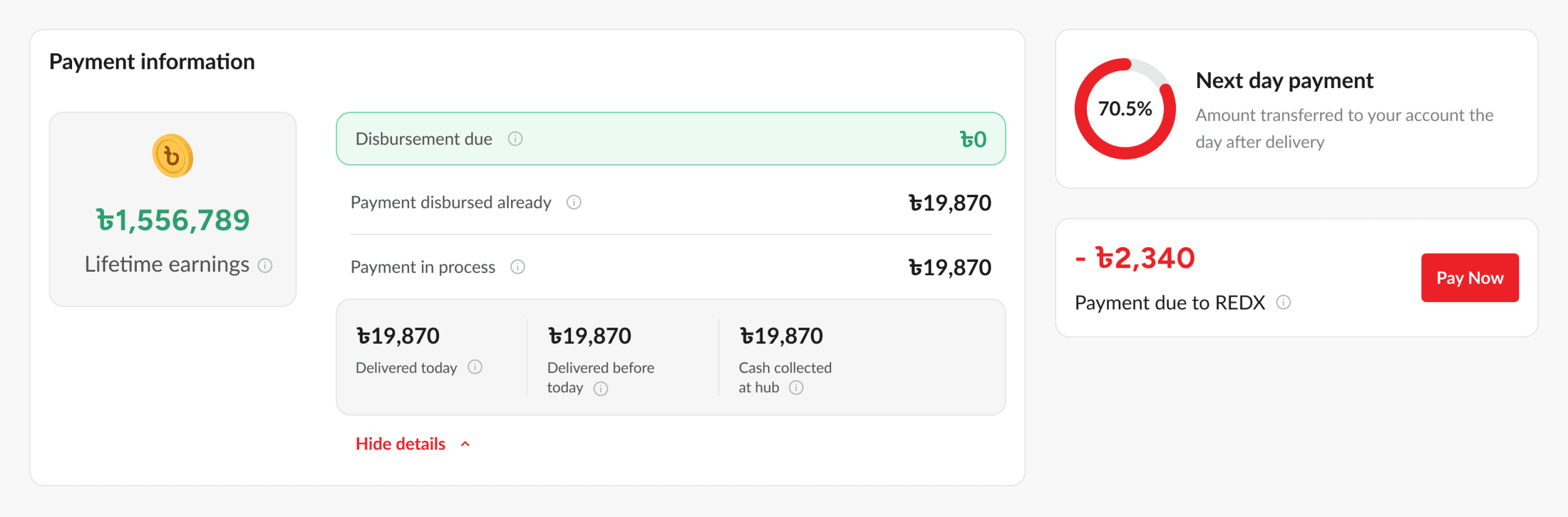Click info icon next to Cash collected at hub
The image size is (1568, 517).
click(796, 387)
